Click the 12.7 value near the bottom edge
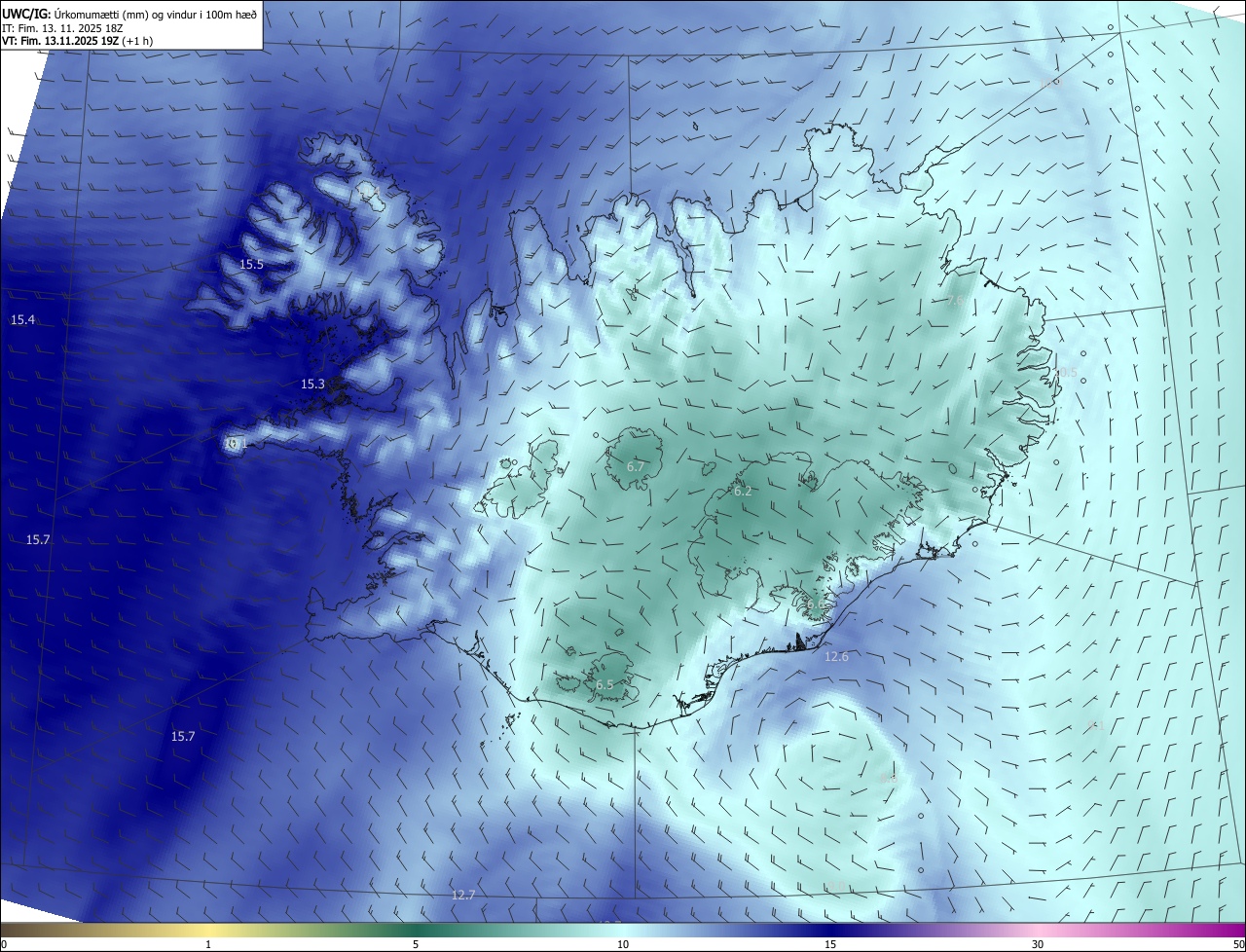The image size is (1246, 952). 463,895
